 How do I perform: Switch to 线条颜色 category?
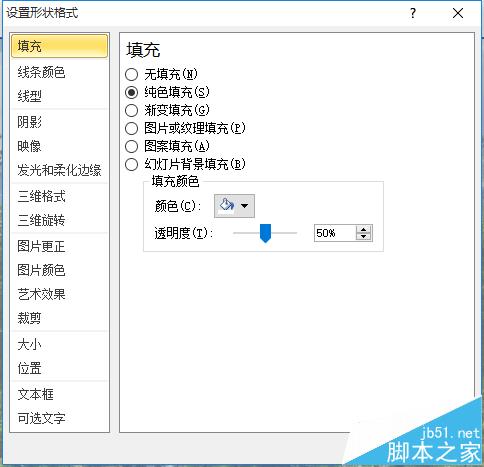click(x=60, y=72)
